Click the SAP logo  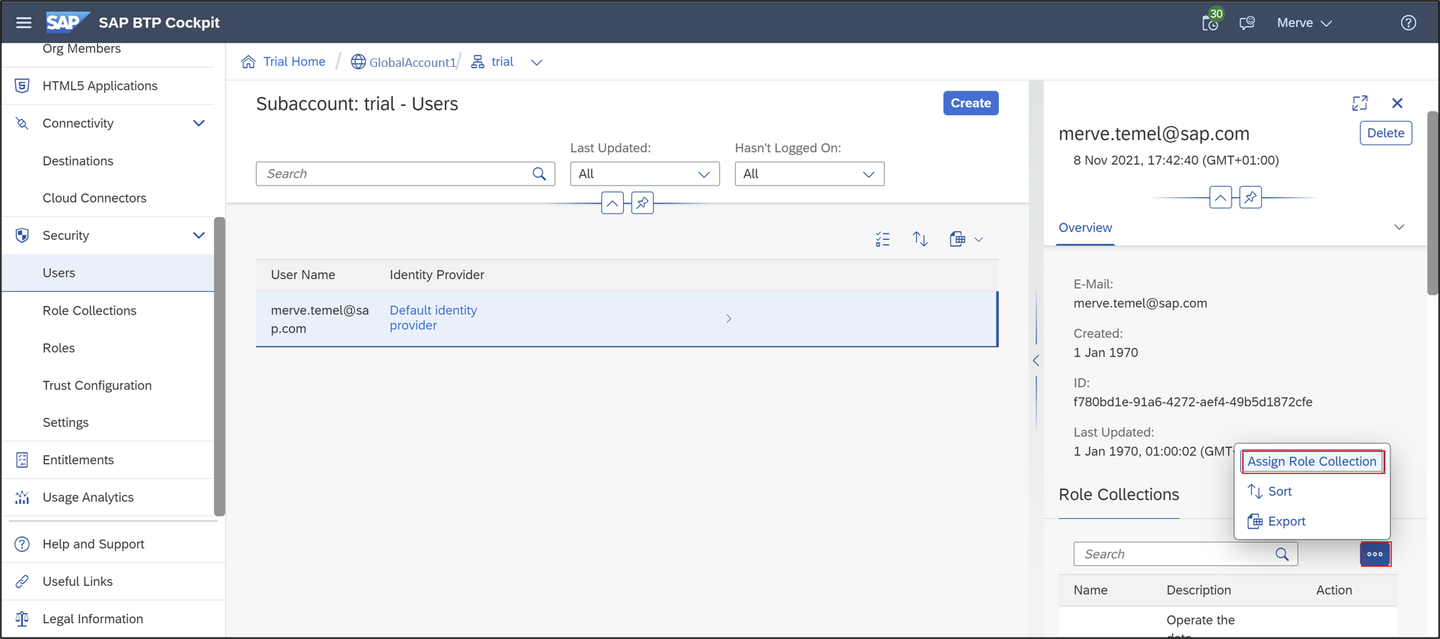pyautogui.click(x=68, y=22)
